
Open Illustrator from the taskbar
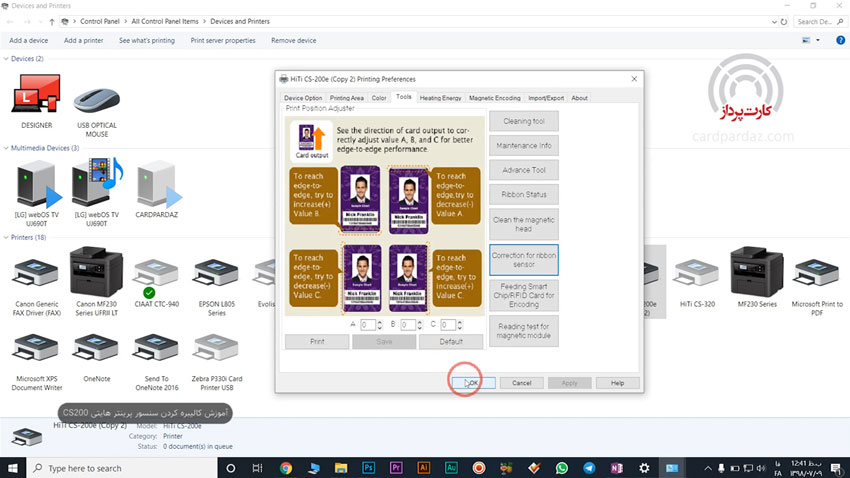[423, 468]
